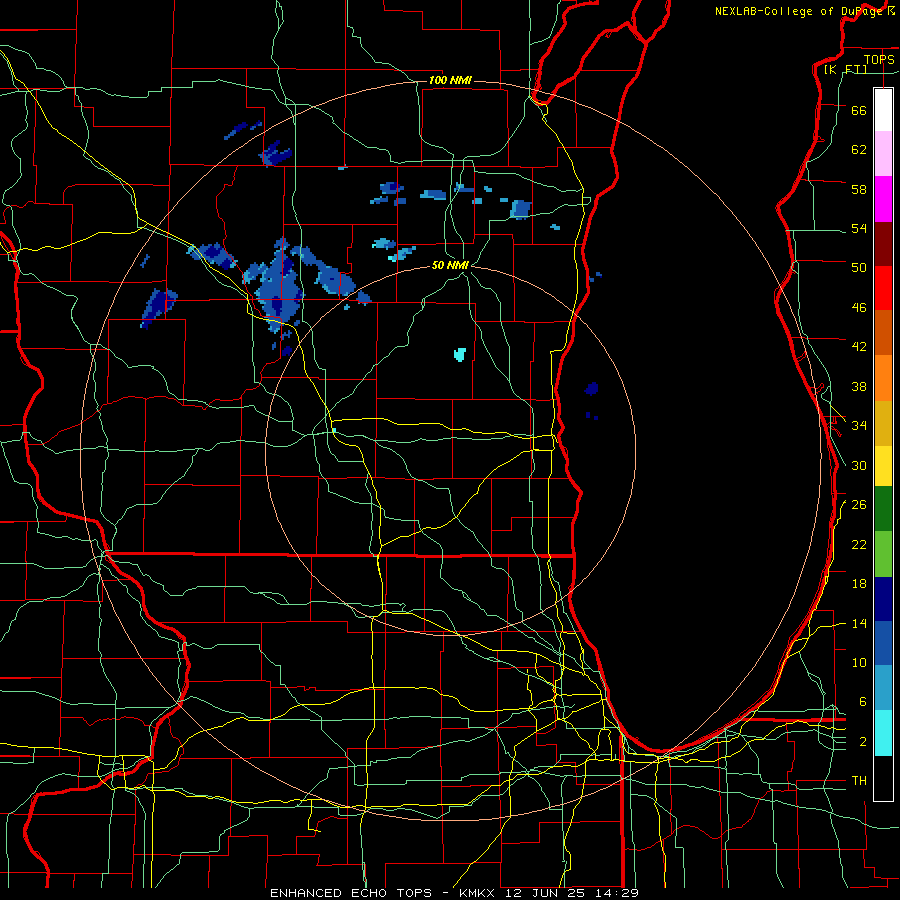Pick the cyan legend swatch between 6 and 2
The height and width of the screenshot is (900, 900).
point(883,733)
